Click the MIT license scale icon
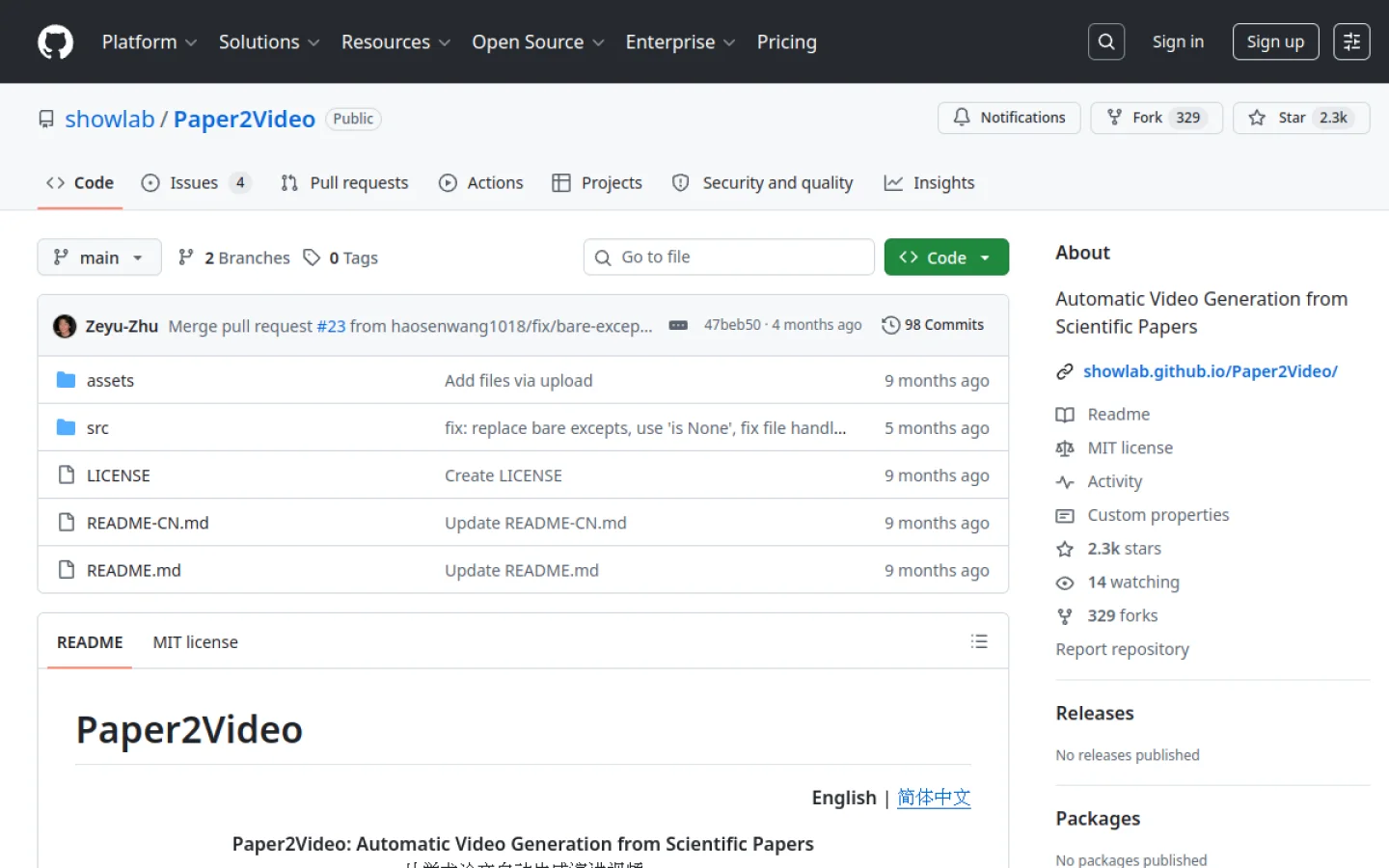The width and height of the screenshot is (1389, 868). coord(1065,448)
